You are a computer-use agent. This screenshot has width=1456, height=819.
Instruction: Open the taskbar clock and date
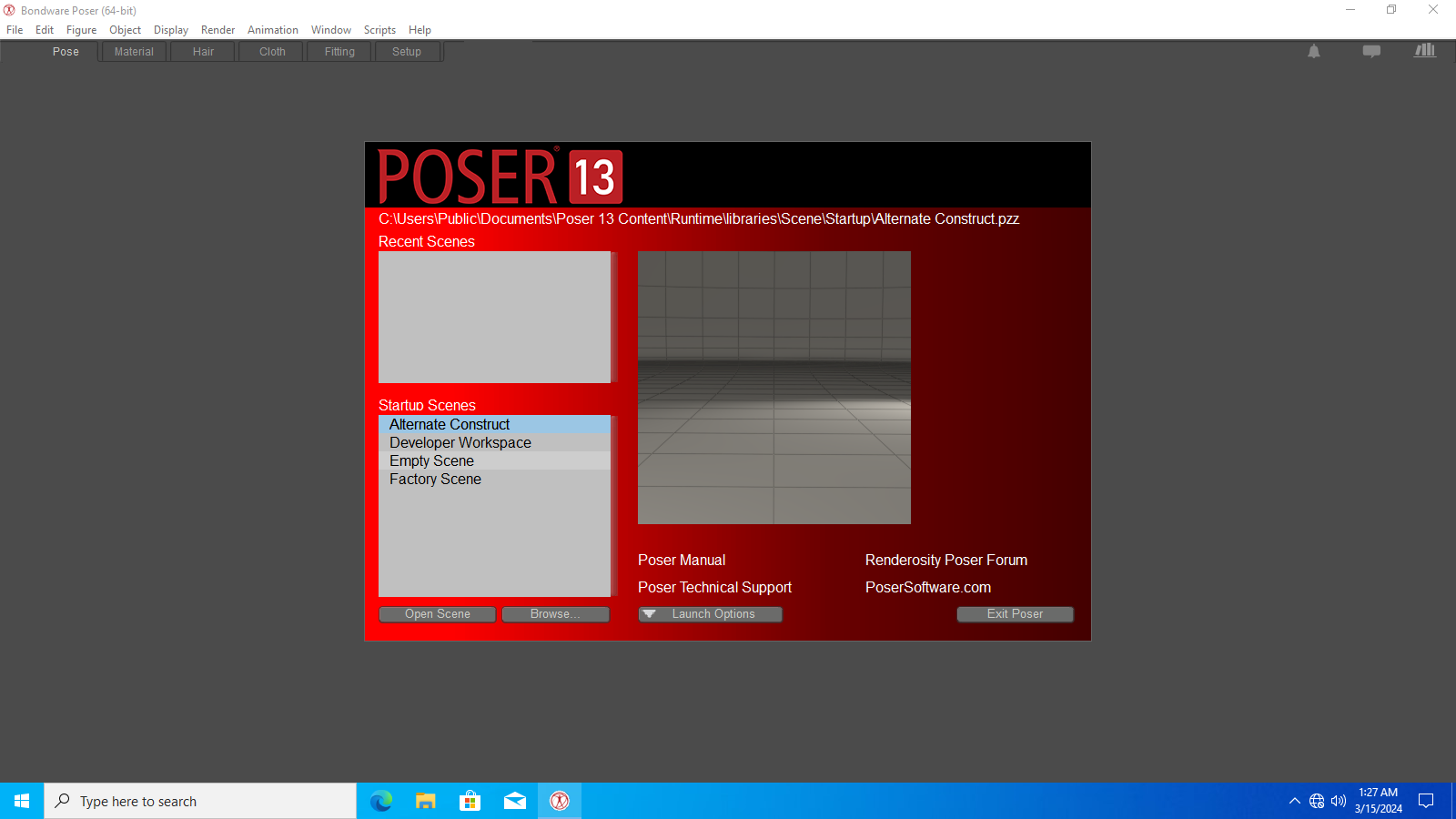1378,801
